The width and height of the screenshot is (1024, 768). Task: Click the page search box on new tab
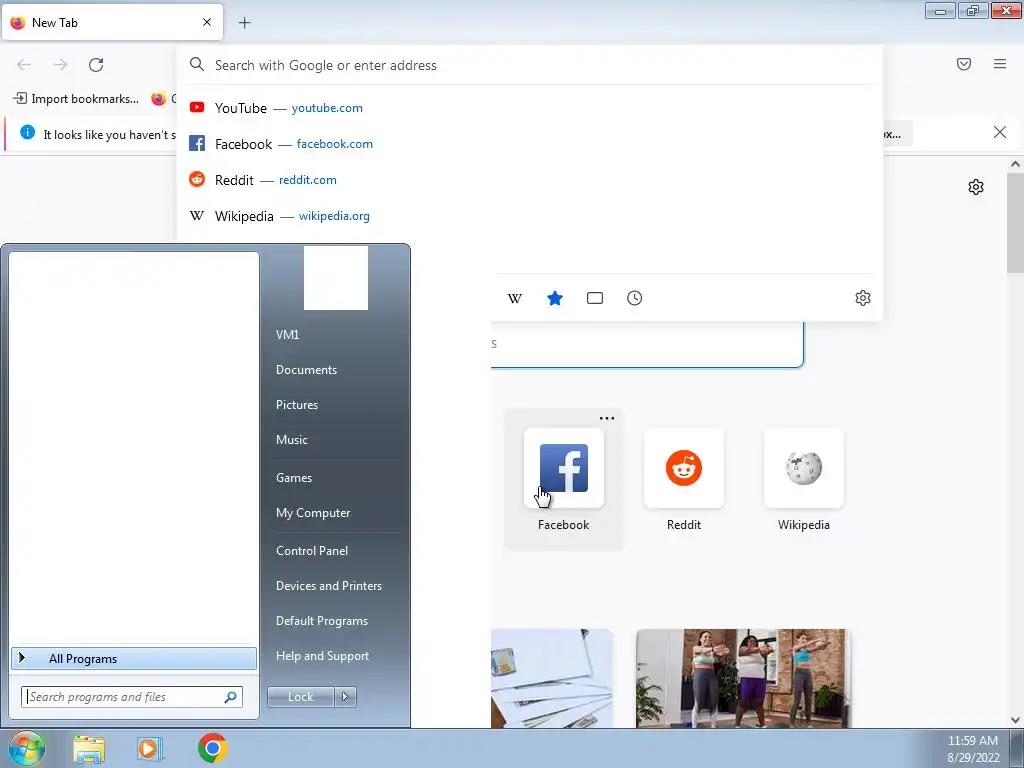[x=647, y=344]
